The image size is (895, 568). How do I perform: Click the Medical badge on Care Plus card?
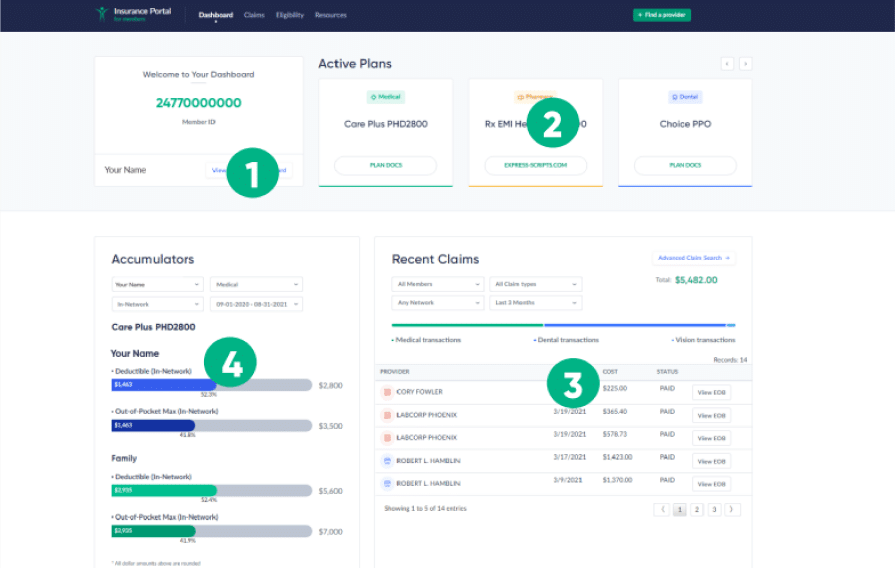(x=385, y=97)
